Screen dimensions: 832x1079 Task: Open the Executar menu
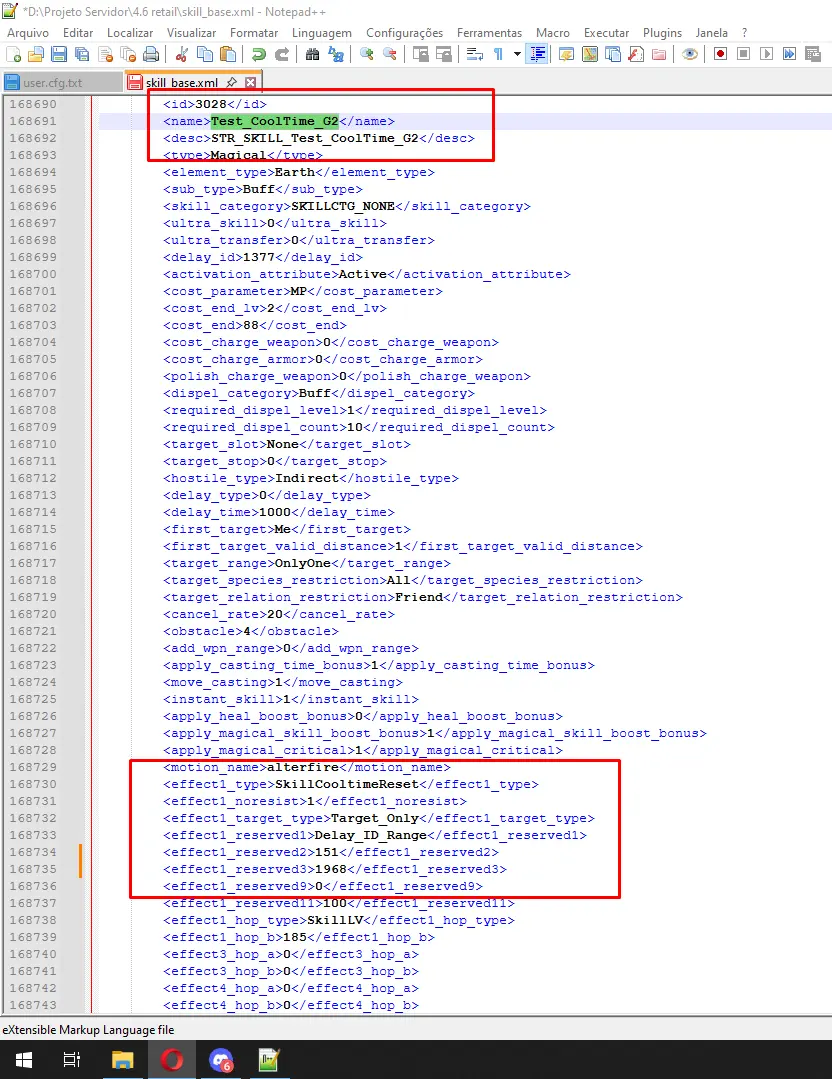pos(606,32)
